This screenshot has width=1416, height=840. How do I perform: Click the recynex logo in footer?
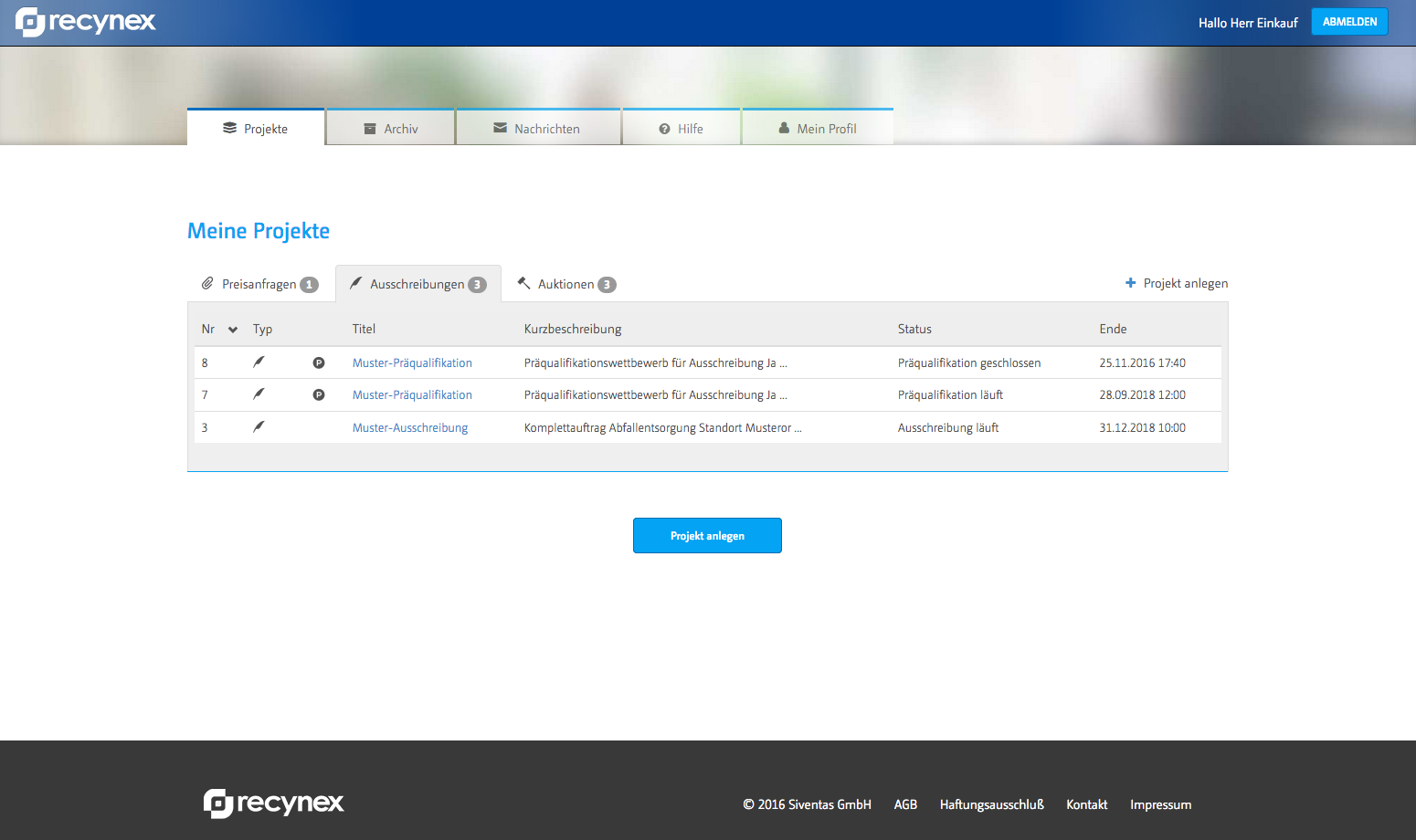pyautogui.click(x=273, y=803)
